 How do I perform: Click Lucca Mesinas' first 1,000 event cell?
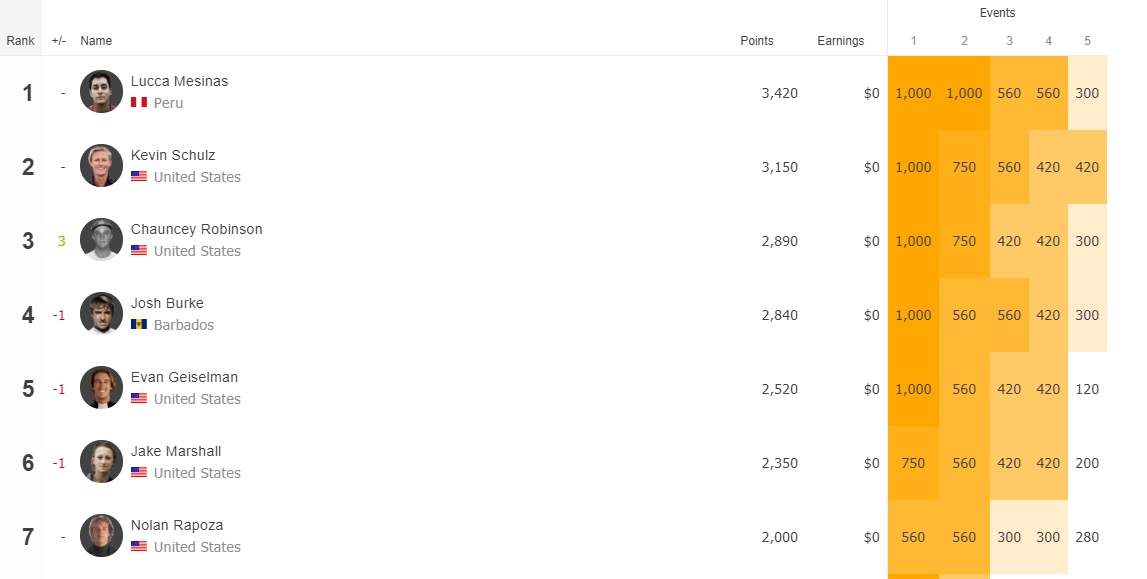click(913, 93)
